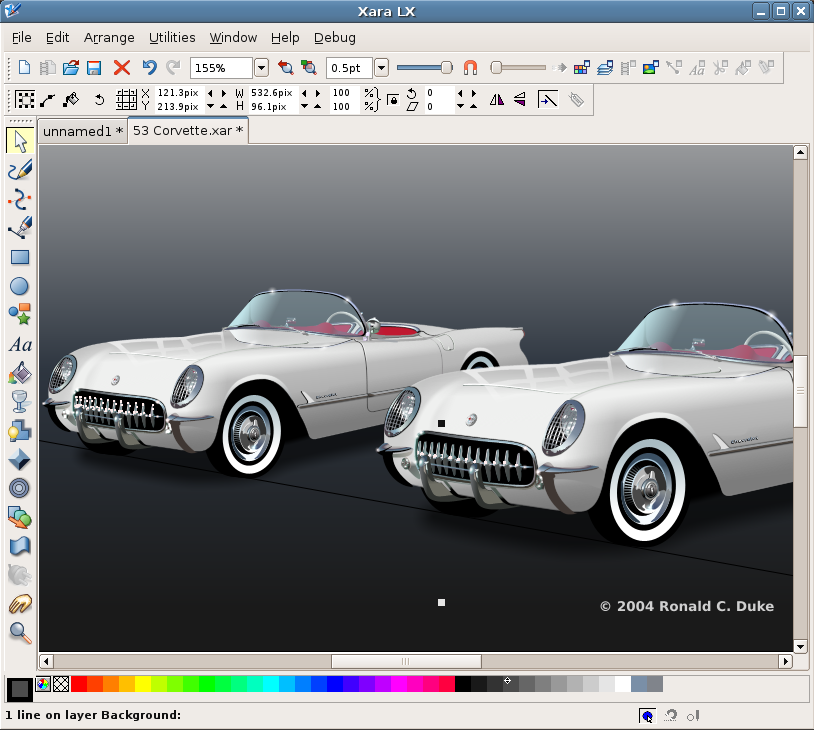This screenshot has width=814, height=730.
Task: Click previous zoom icon
Action: coord(286,67)
